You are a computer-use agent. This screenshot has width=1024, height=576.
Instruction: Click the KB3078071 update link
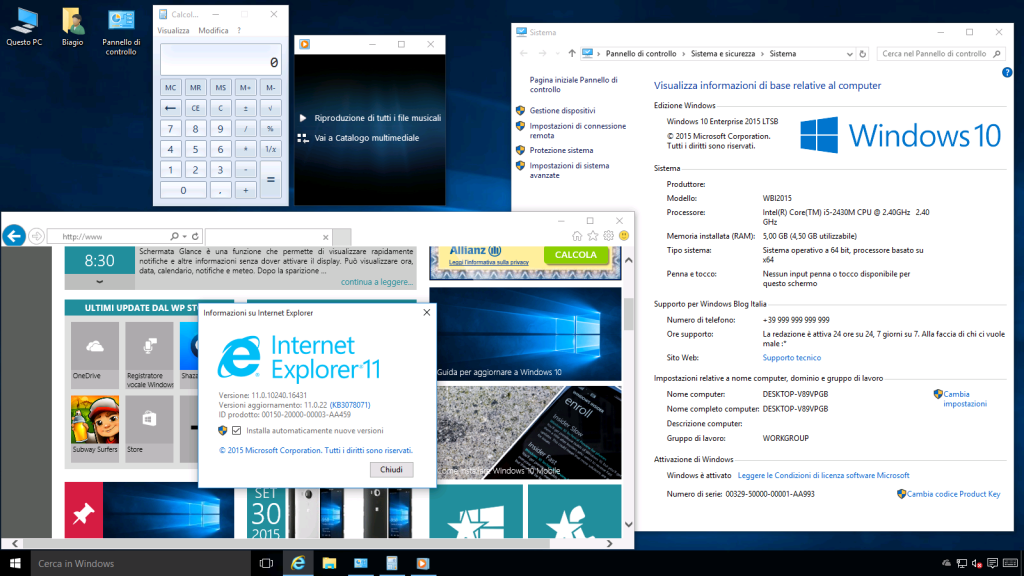(350, 405)
